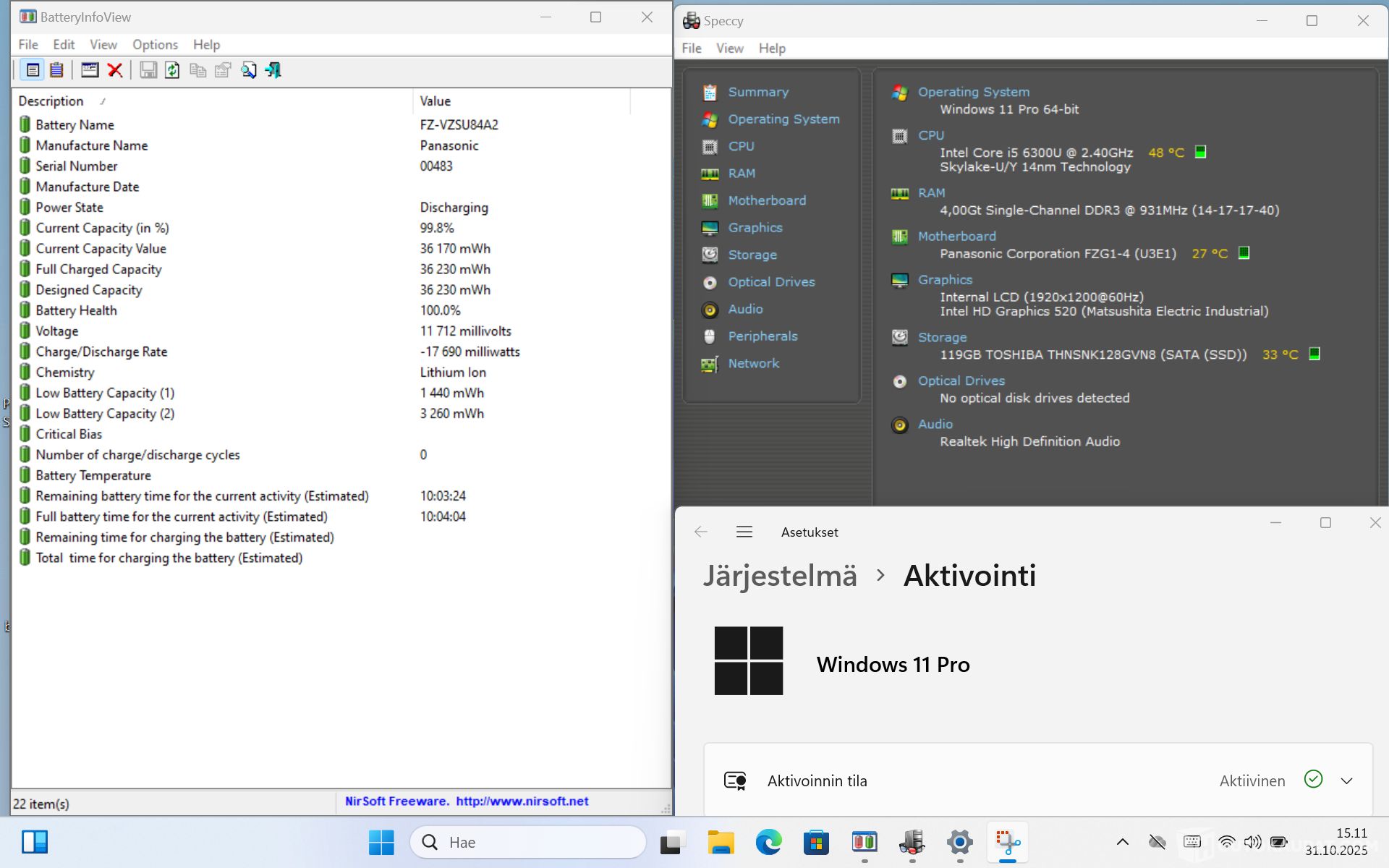
Task: Open Options menu in BatteryInfoView
Action: 155,45
